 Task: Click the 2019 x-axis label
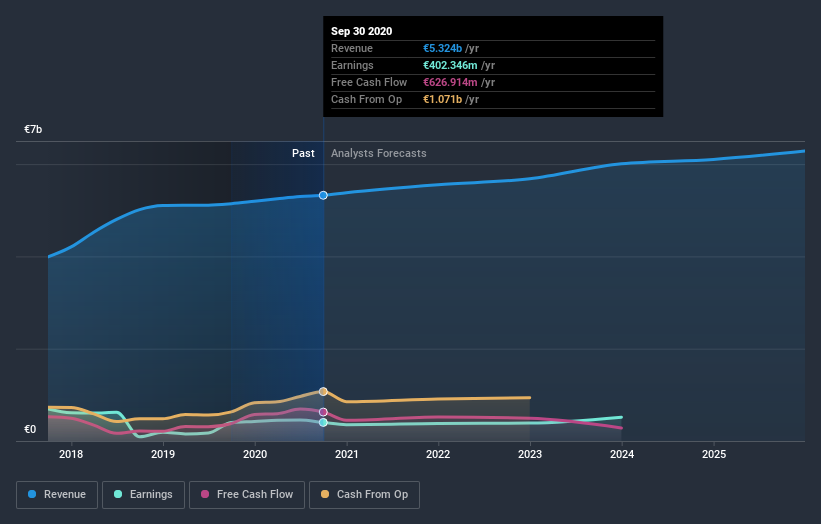click(163, 454)
